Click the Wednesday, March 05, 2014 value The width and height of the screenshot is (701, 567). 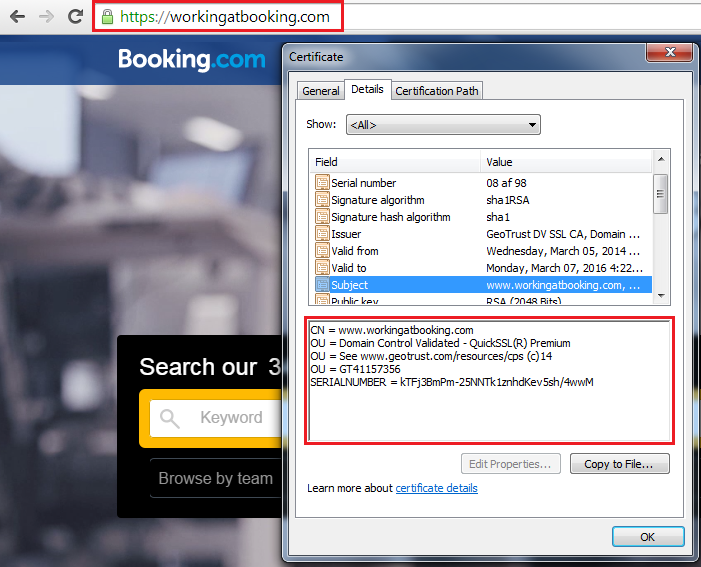pyautogui.click(x=563, y=251)
